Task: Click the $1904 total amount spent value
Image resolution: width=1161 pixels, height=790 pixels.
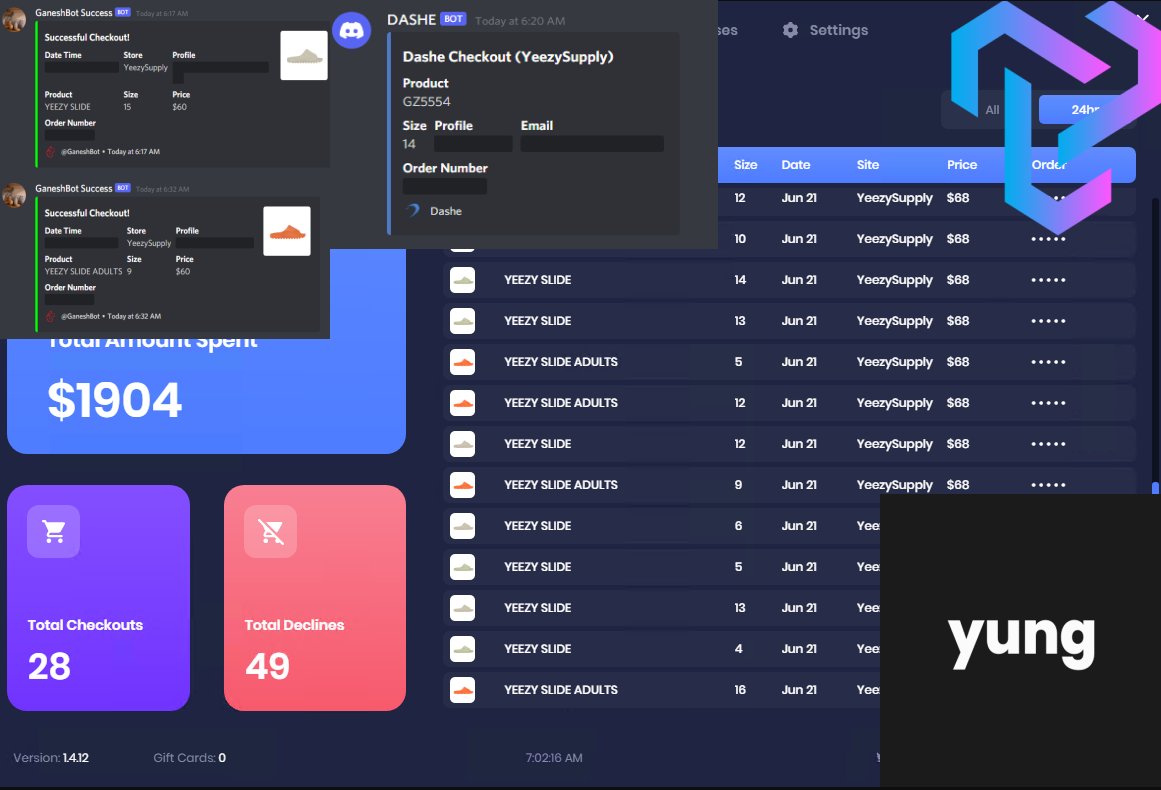Action: pyautogui.click(x=115, y=400)
